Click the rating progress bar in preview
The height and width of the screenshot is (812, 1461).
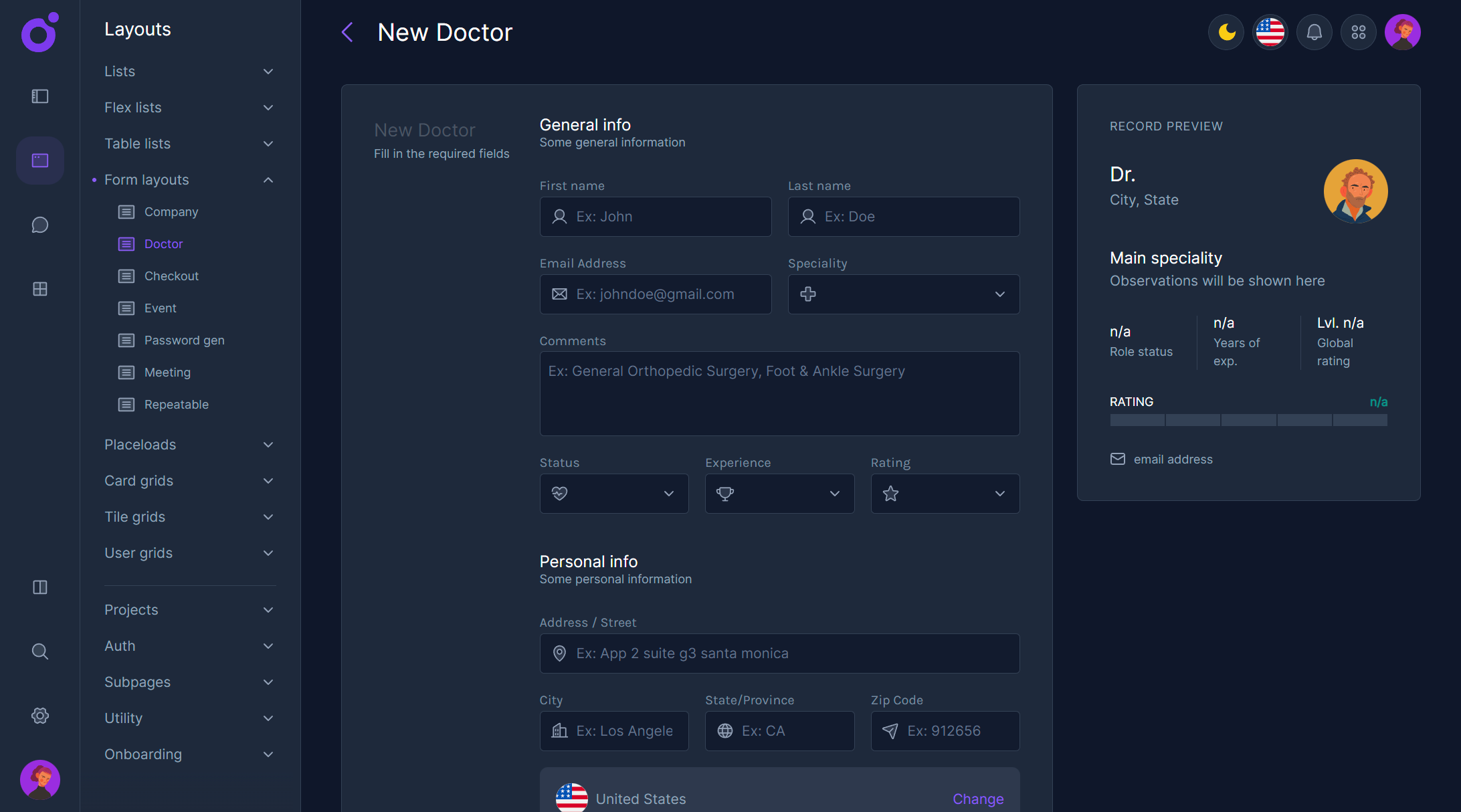1248,420
